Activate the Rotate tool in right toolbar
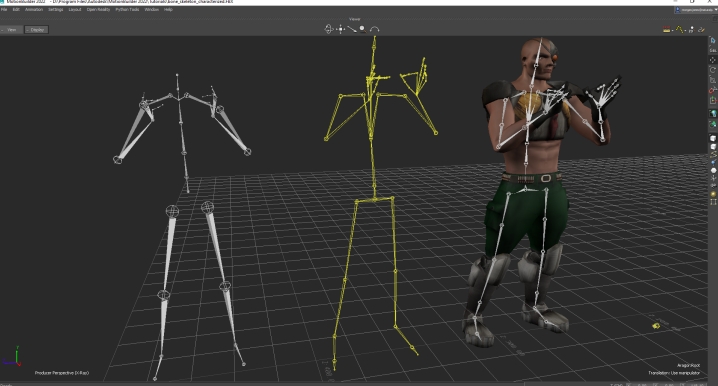 (713, 70)
